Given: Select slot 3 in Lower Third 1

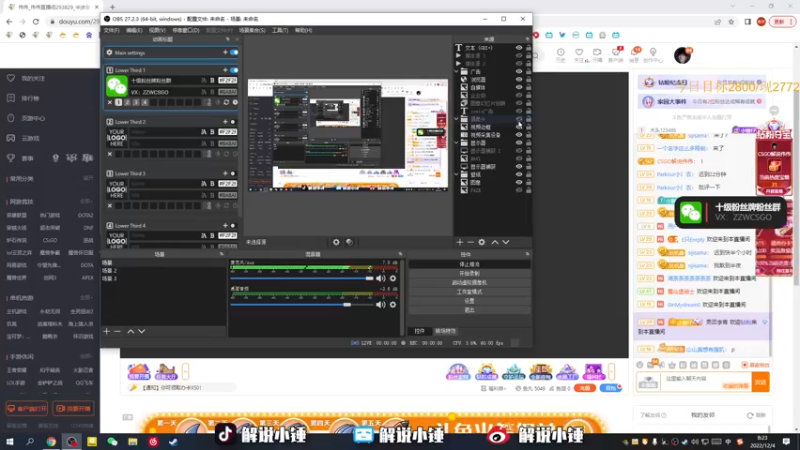Looking at the screenshot, I should (x=136, y=103).
